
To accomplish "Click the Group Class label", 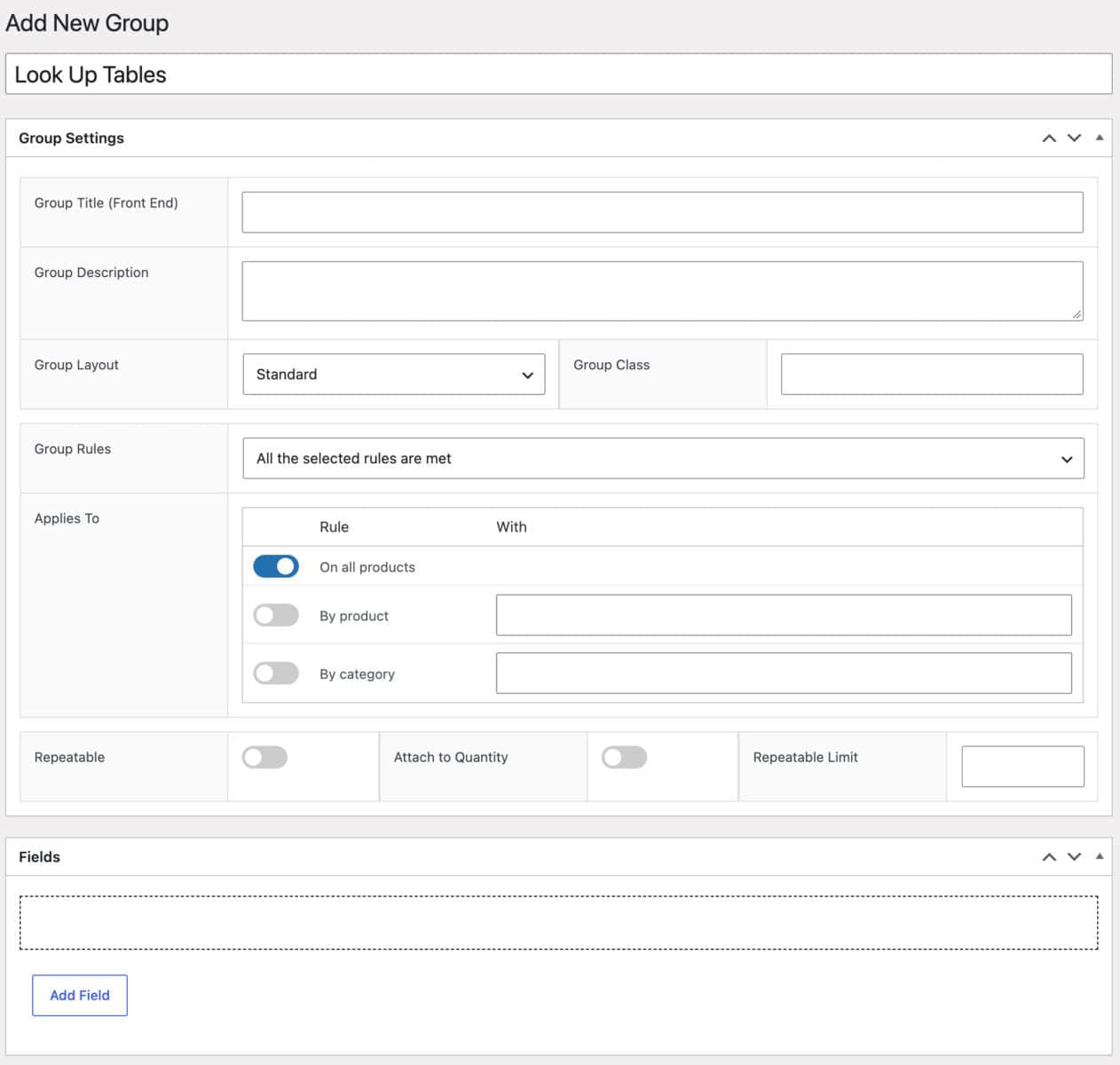I will (x=611, y=365).
